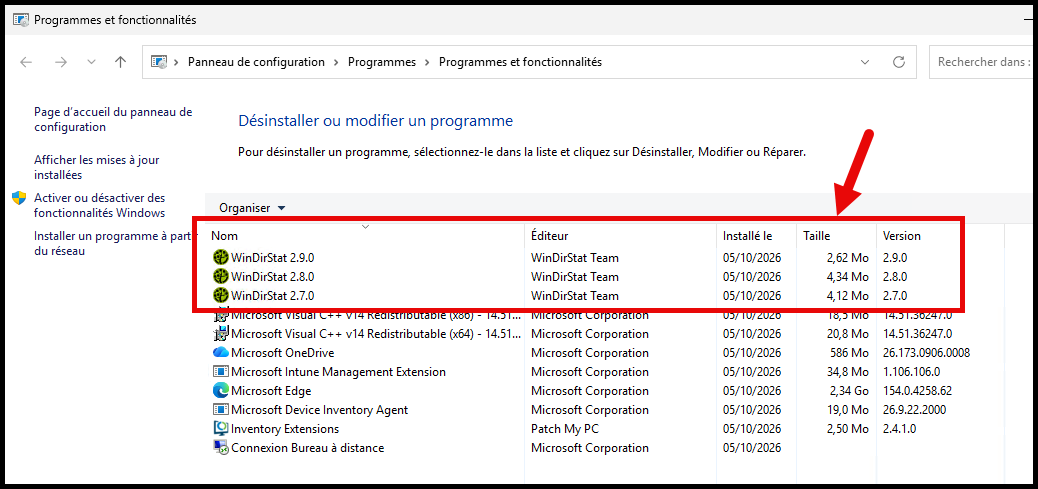Click the 2,62 Mo size value
This screenshot has height=489, width=1038.
click(847, 257)
